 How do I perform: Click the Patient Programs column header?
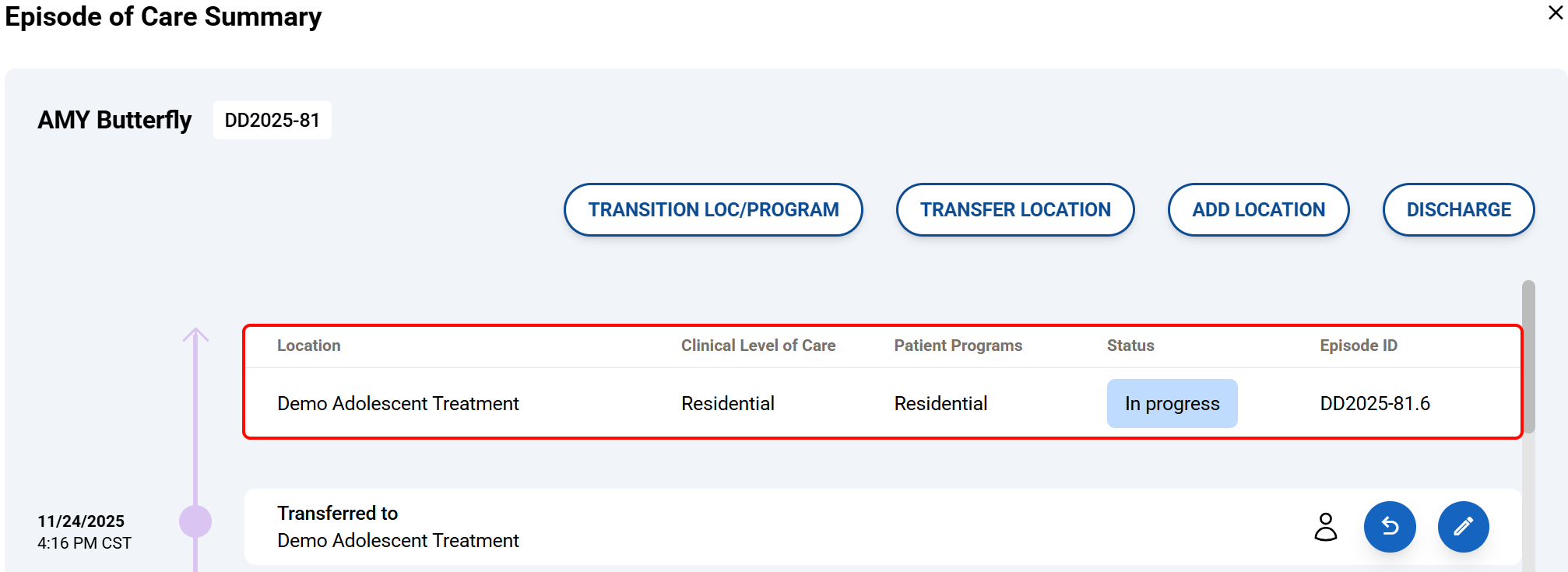coord(958,346)
